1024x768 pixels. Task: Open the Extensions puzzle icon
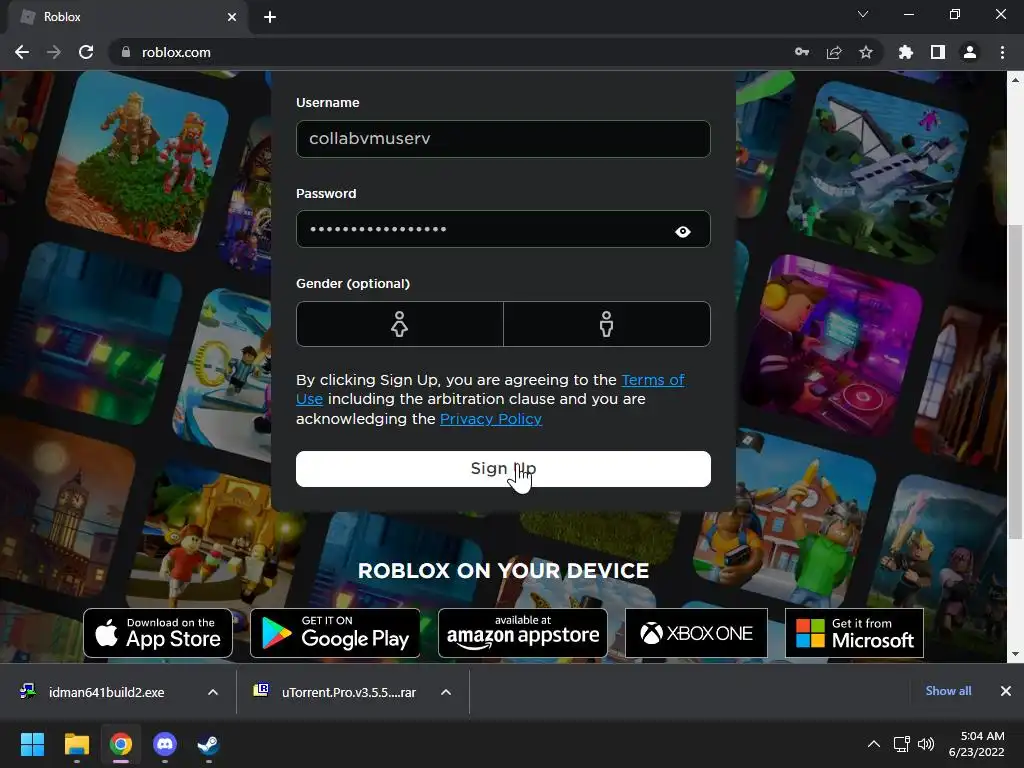click(906, 52)
